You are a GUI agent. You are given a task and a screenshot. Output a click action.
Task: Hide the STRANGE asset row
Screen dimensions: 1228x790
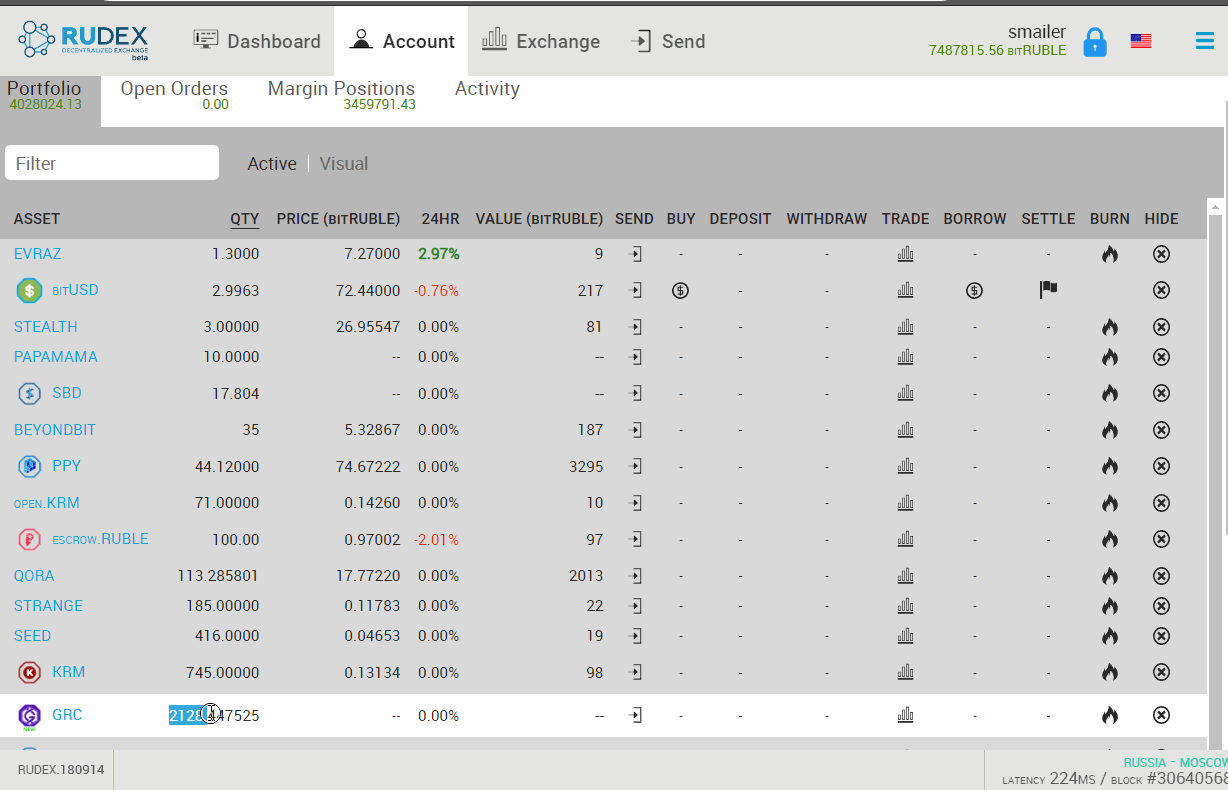[x=1161, y=606]
